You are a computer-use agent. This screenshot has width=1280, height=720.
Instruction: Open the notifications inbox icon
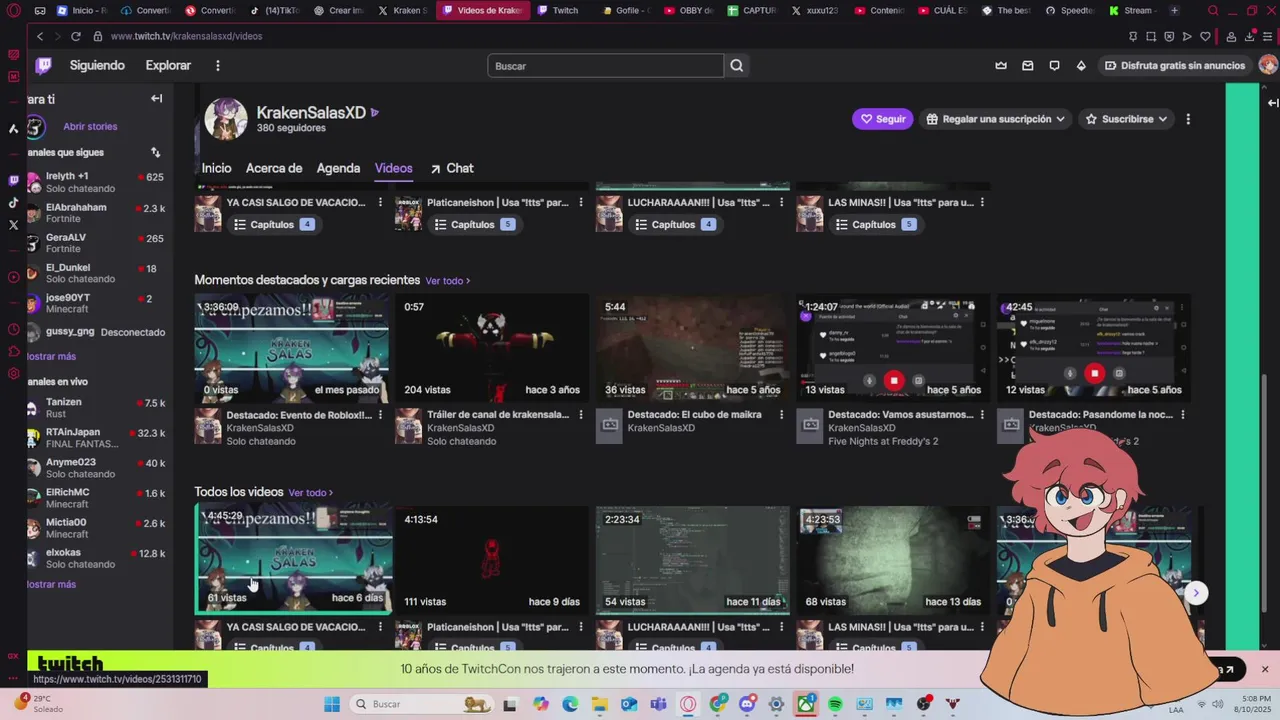tap(1028, 66)
